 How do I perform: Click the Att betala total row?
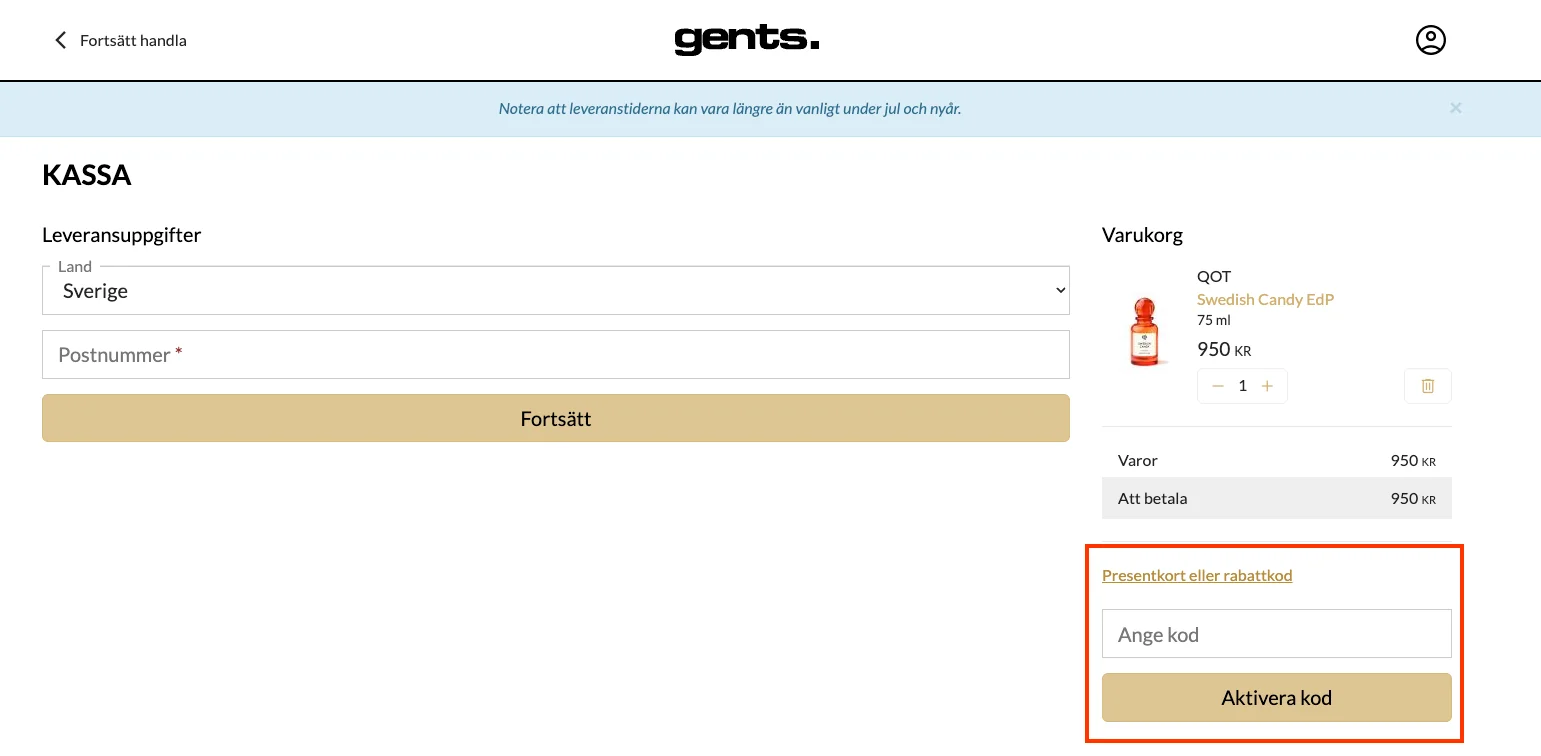click(x=1276, y=498)
